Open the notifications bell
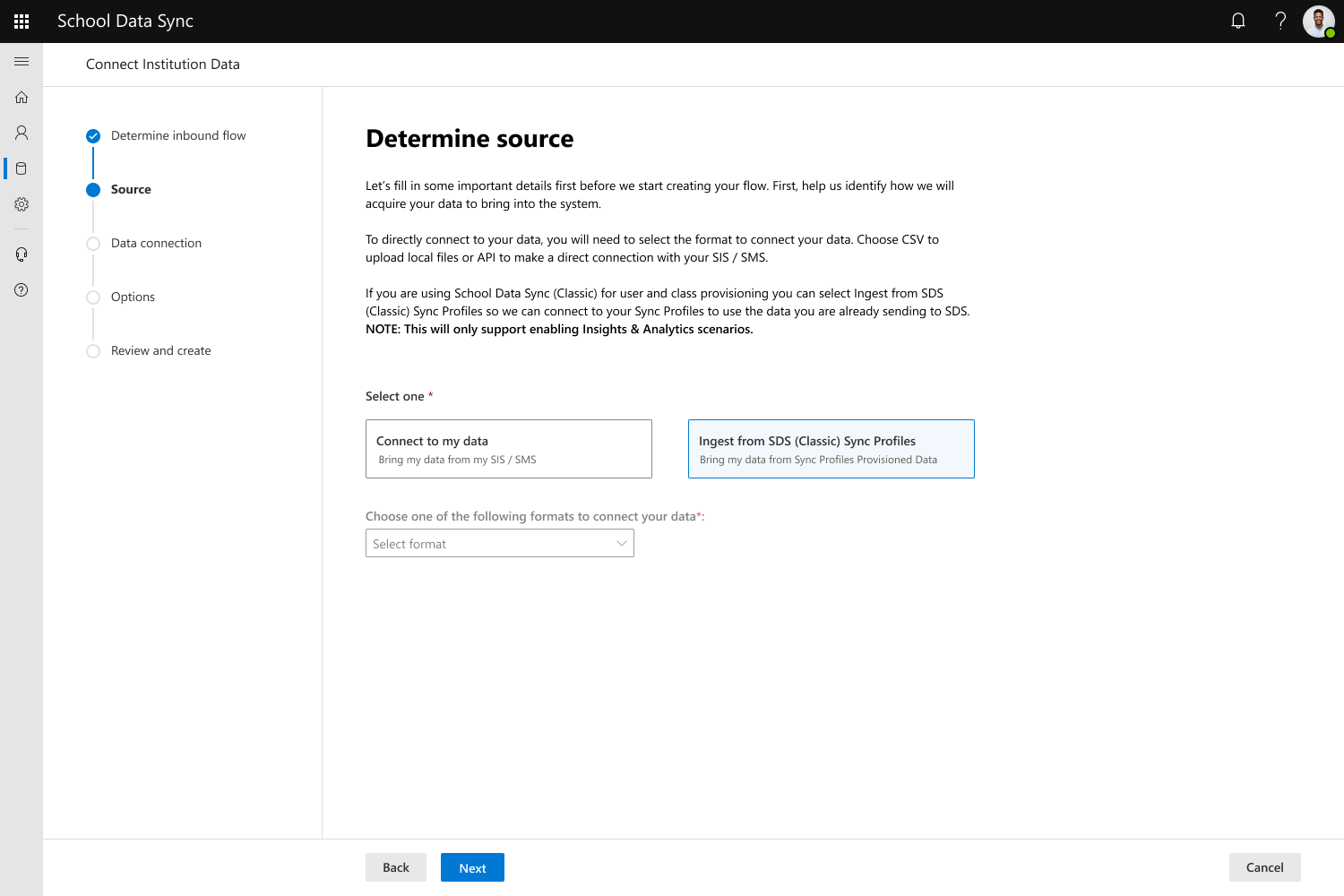 [x=1238, y=22]
